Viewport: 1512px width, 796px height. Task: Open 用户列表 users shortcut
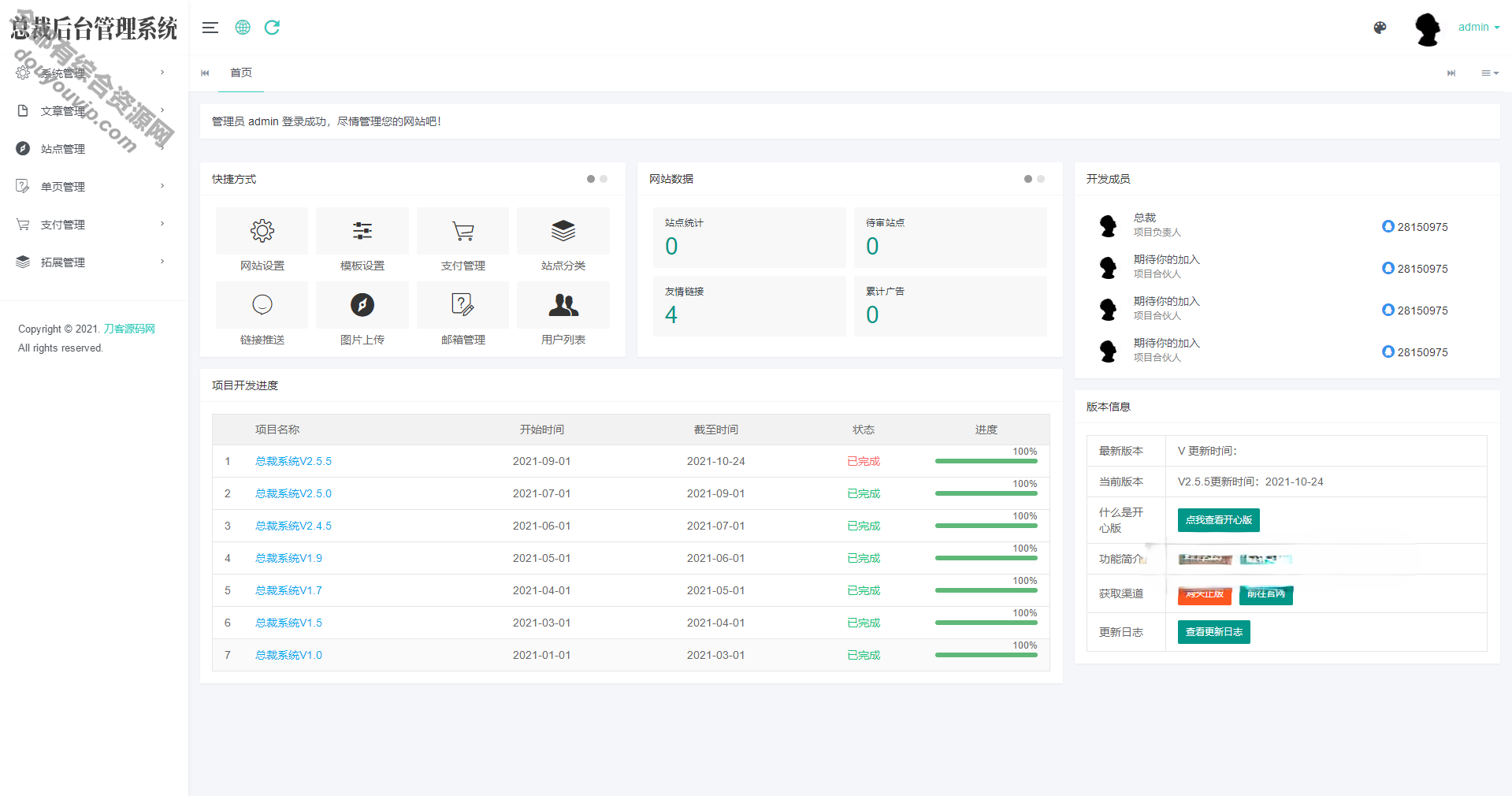(563, 305)
